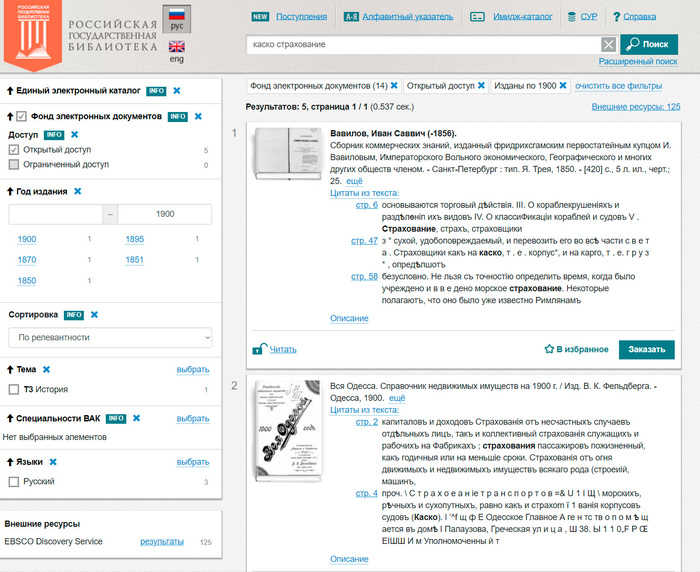Collapse Фонд электронных документов section arrow
Screen dimensions: 700x572
pos(10,117)
